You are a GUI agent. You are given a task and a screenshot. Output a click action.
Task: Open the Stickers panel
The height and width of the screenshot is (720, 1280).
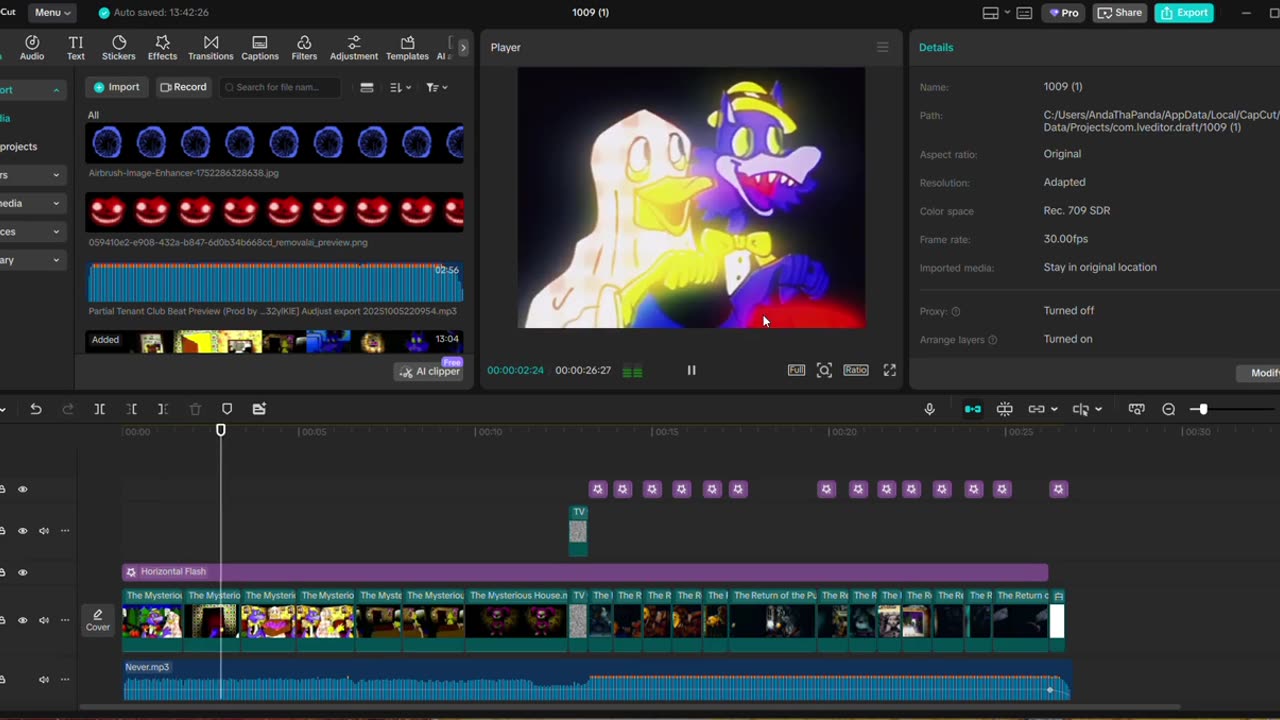[119, 47]
